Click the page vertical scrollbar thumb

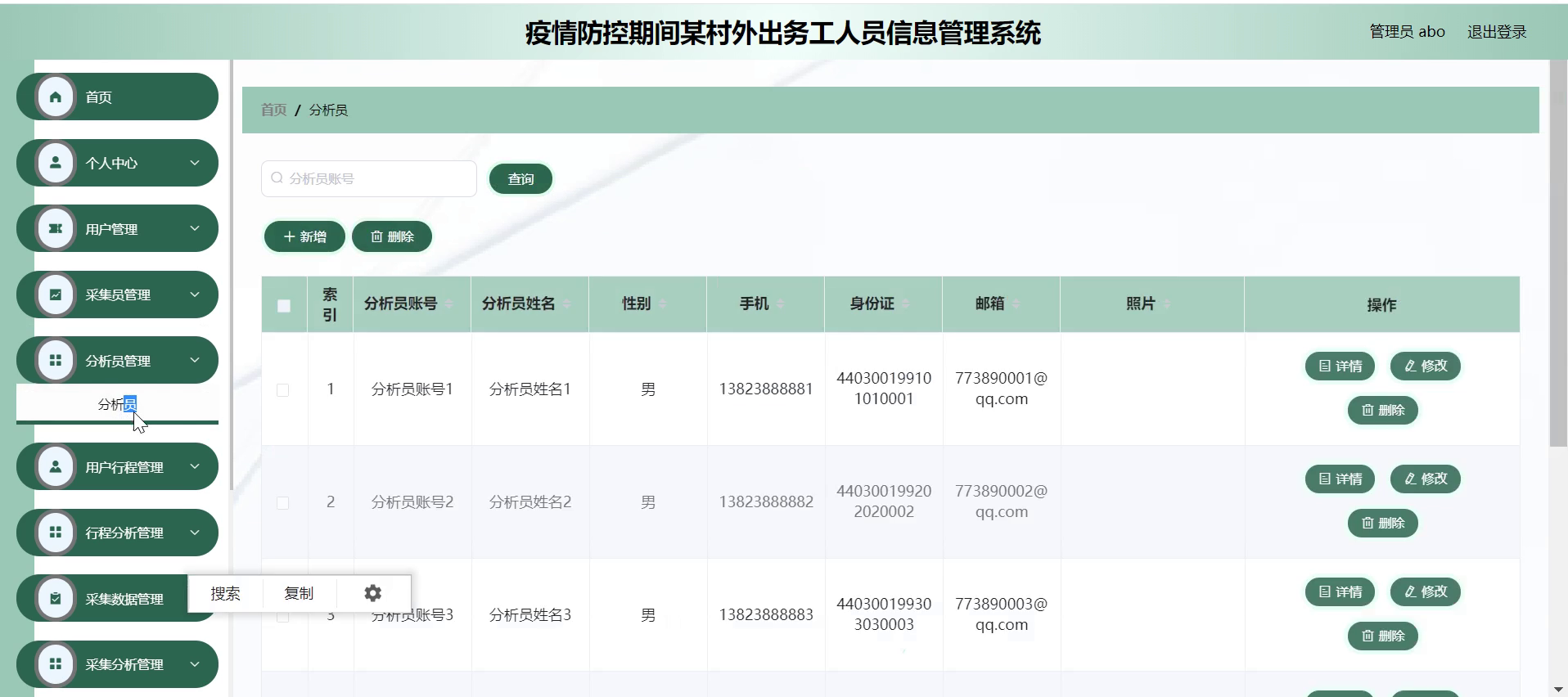click(1558, 253)
